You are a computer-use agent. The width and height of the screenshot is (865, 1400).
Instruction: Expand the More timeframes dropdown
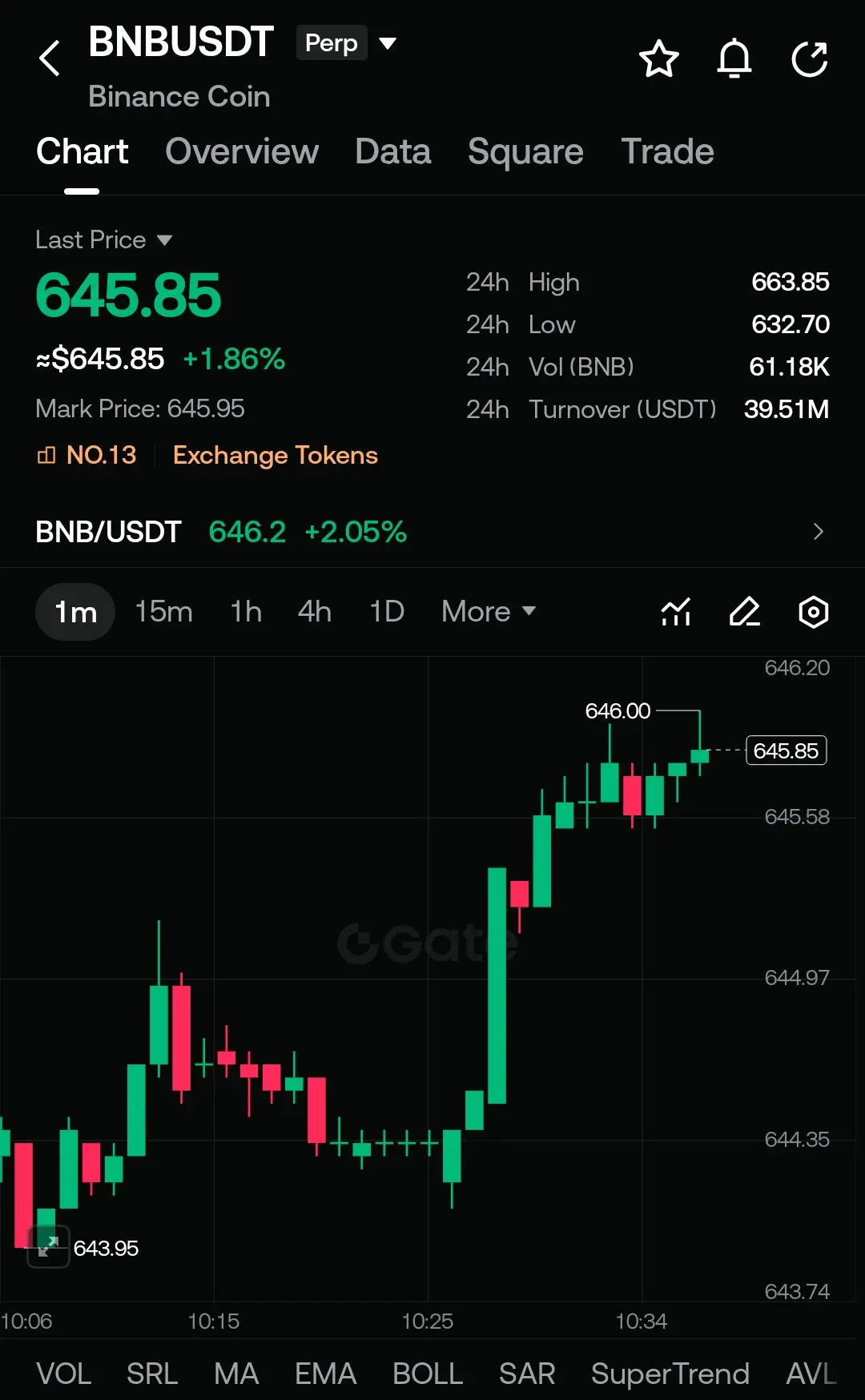(x=489, y=612)
